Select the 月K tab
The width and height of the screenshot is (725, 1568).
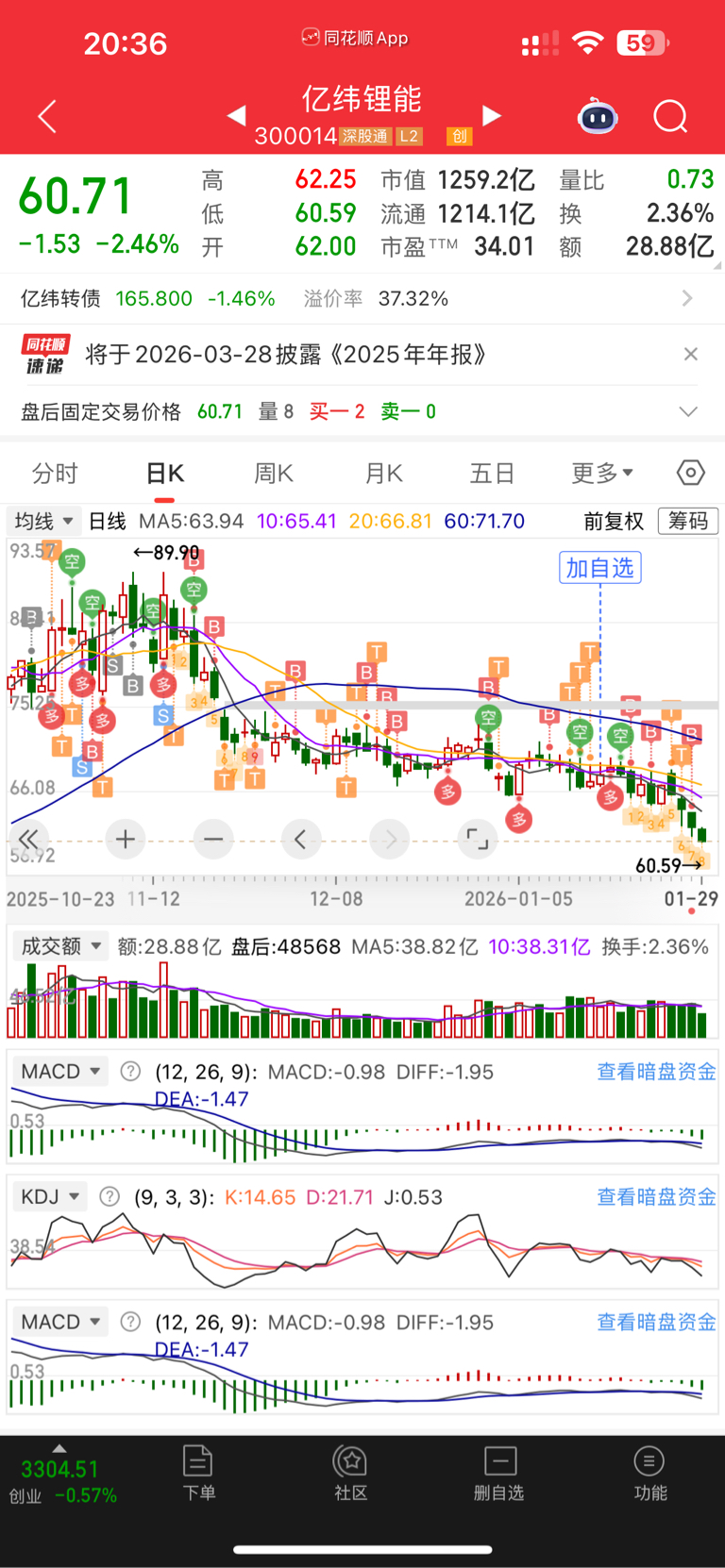[383, 473]
